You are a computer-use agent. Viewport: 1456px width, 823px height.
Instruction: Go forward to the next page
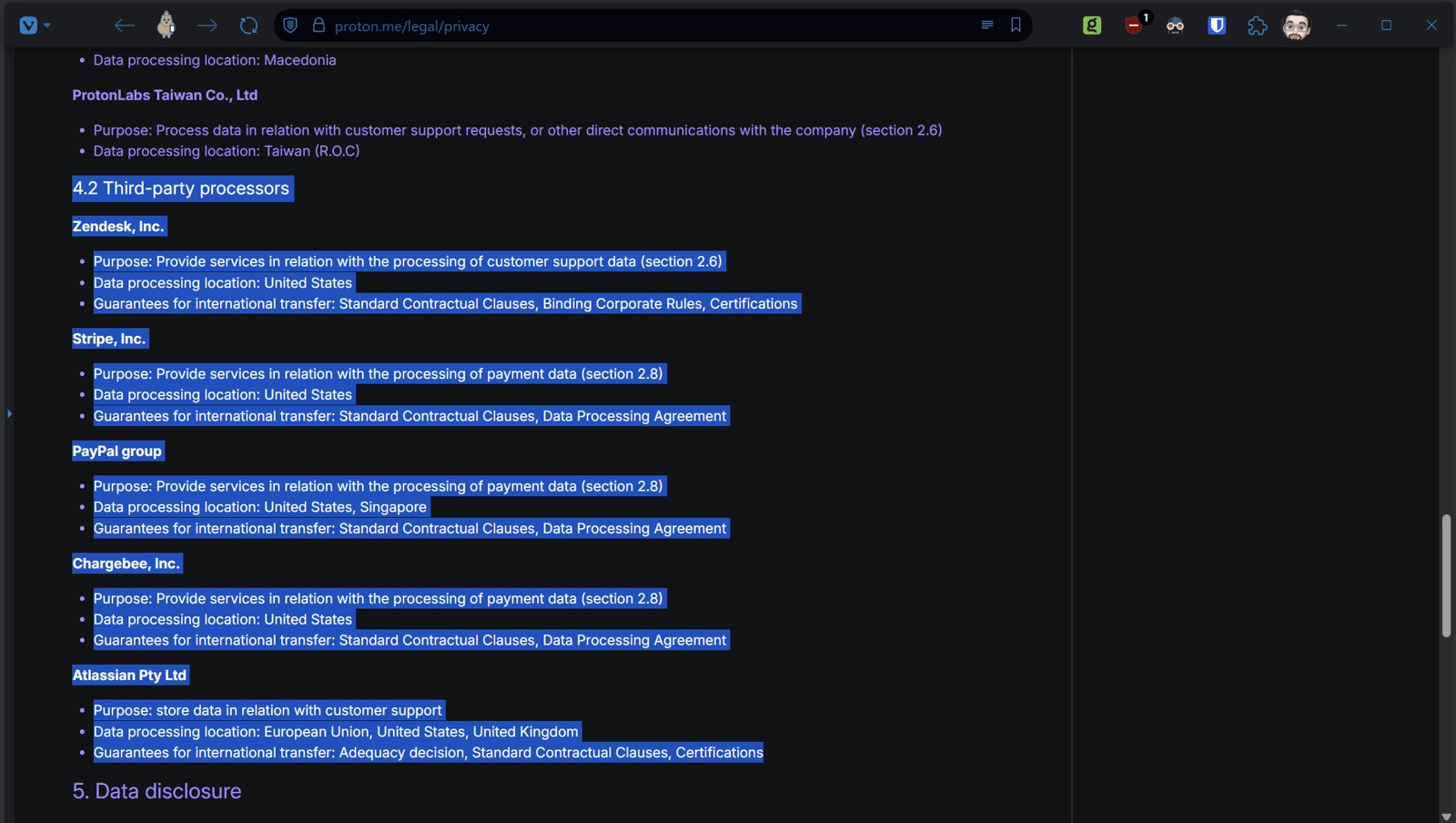[207, 25]
